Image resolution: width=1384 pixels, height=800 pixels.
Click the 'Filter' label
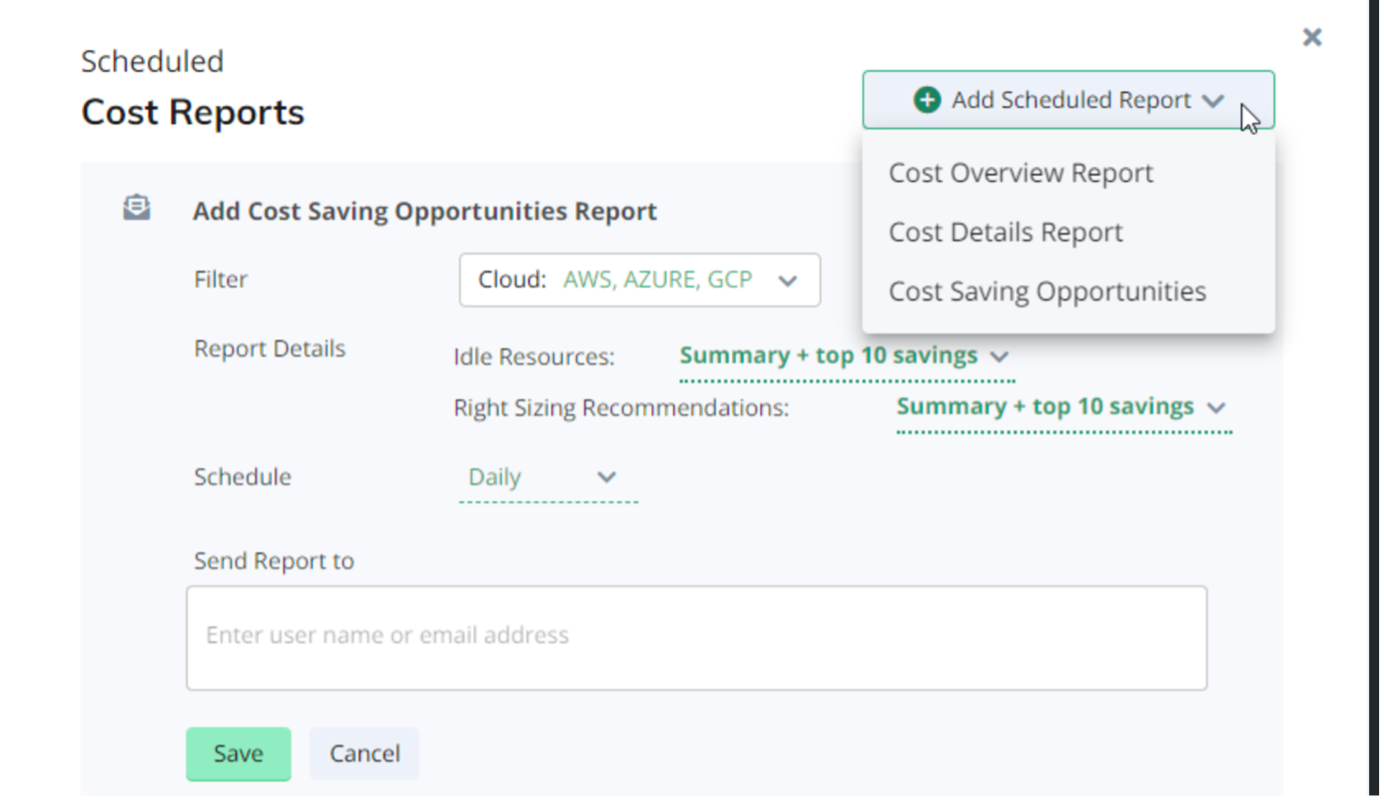[x=221, y=279]
